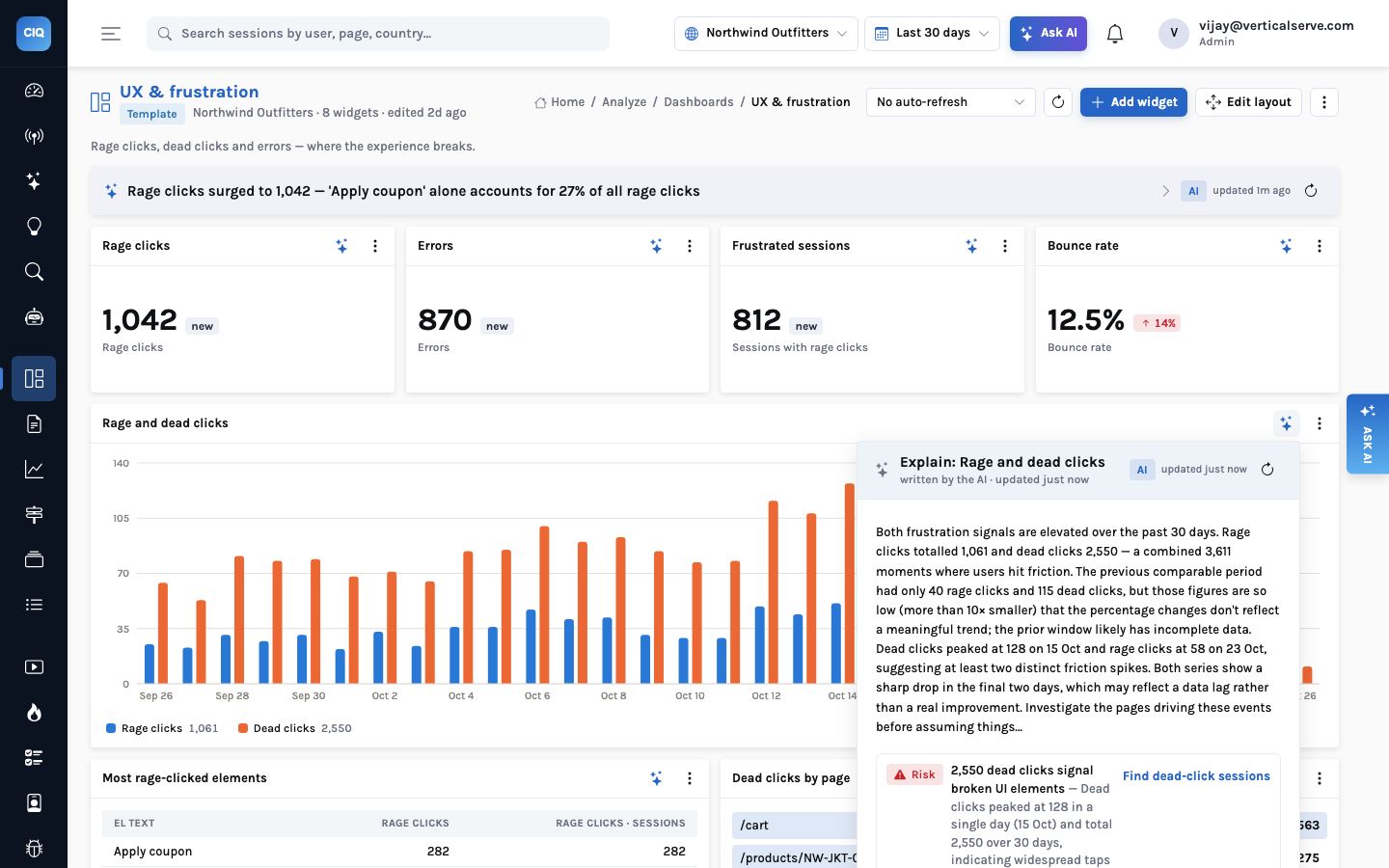Focus the search sessions input field

[378, 34]
